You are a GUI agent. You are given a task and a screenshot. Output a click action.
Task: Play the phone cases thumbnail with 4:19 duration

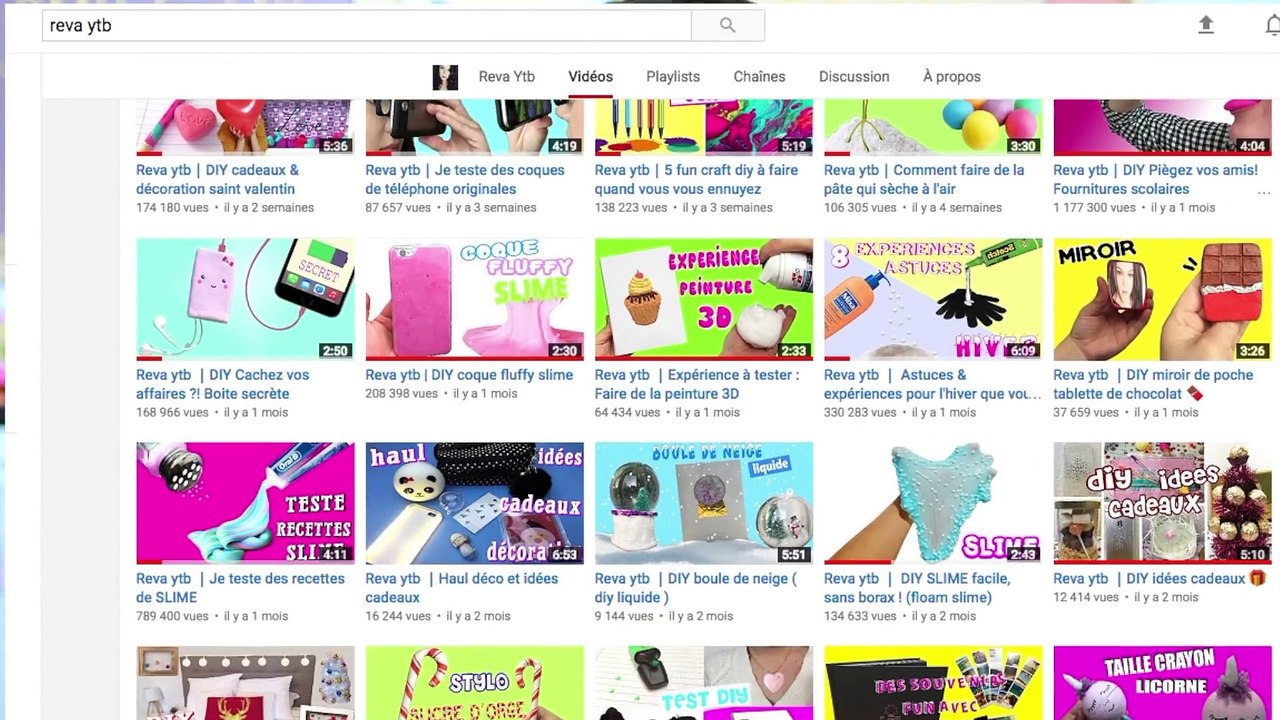474,128
